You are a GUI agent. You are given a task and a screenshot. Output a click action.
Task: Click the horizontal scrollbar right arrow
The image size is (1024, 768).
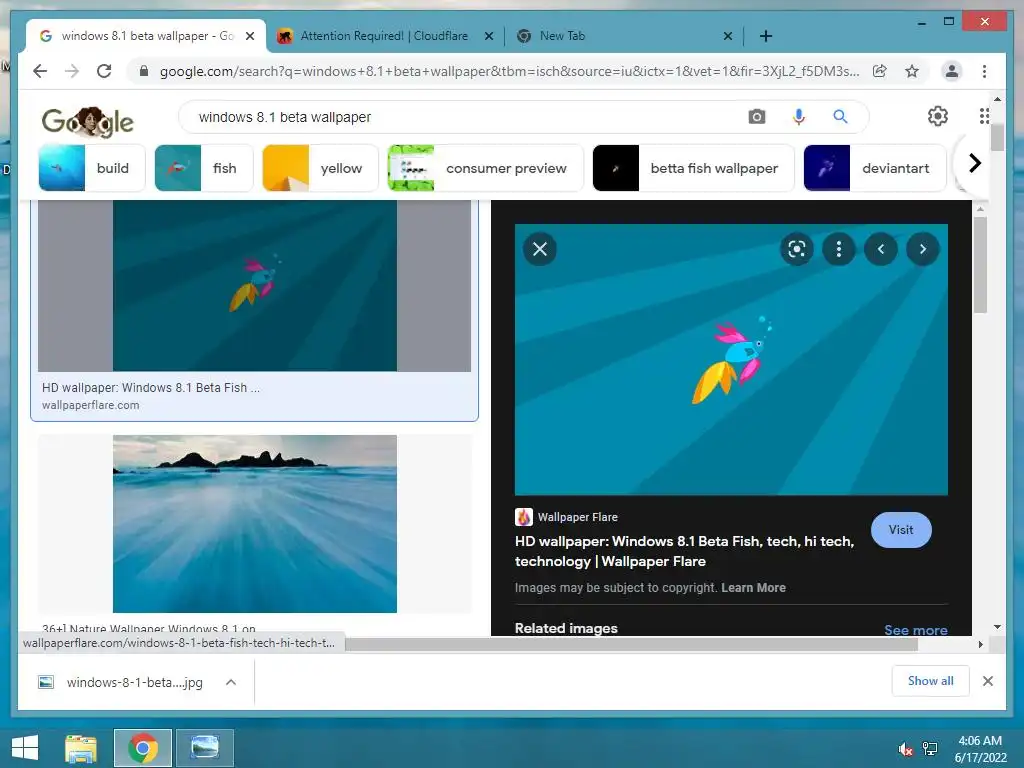[x=980, y=644]
